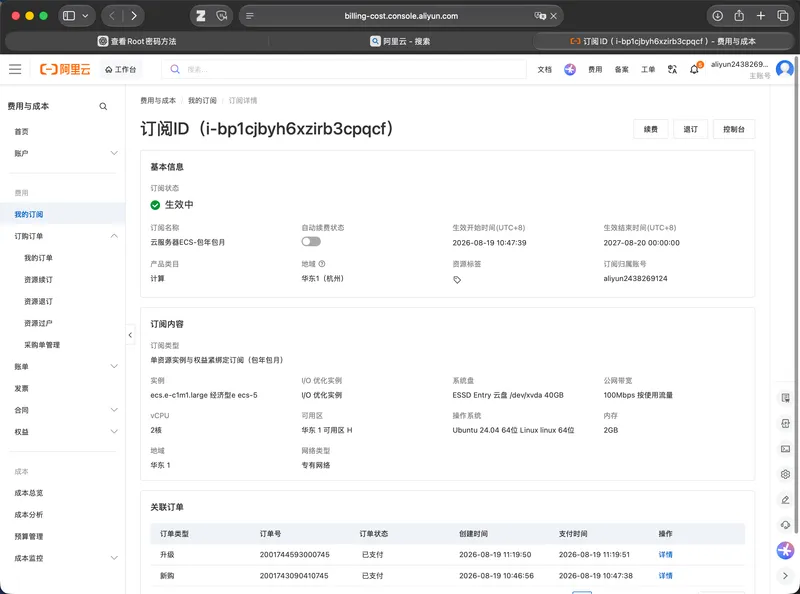Image resolution: width=800 pixels, height=594 pixels.
Task: Go to 费用与成本 breadcrumb
Action: pyautogui.click(x=158, y=101)
